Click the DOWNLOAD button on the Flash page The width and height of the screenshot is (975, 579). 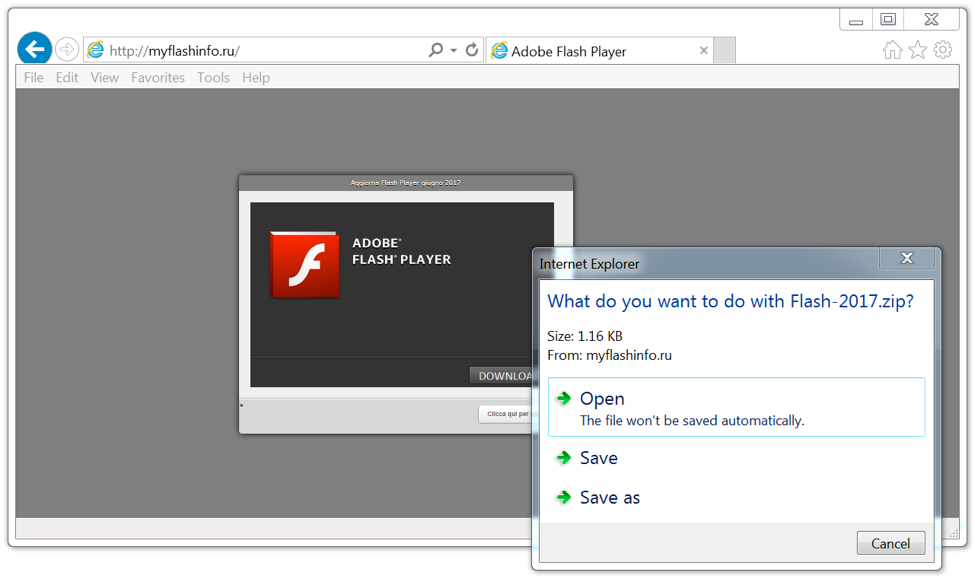pos(501,376)
